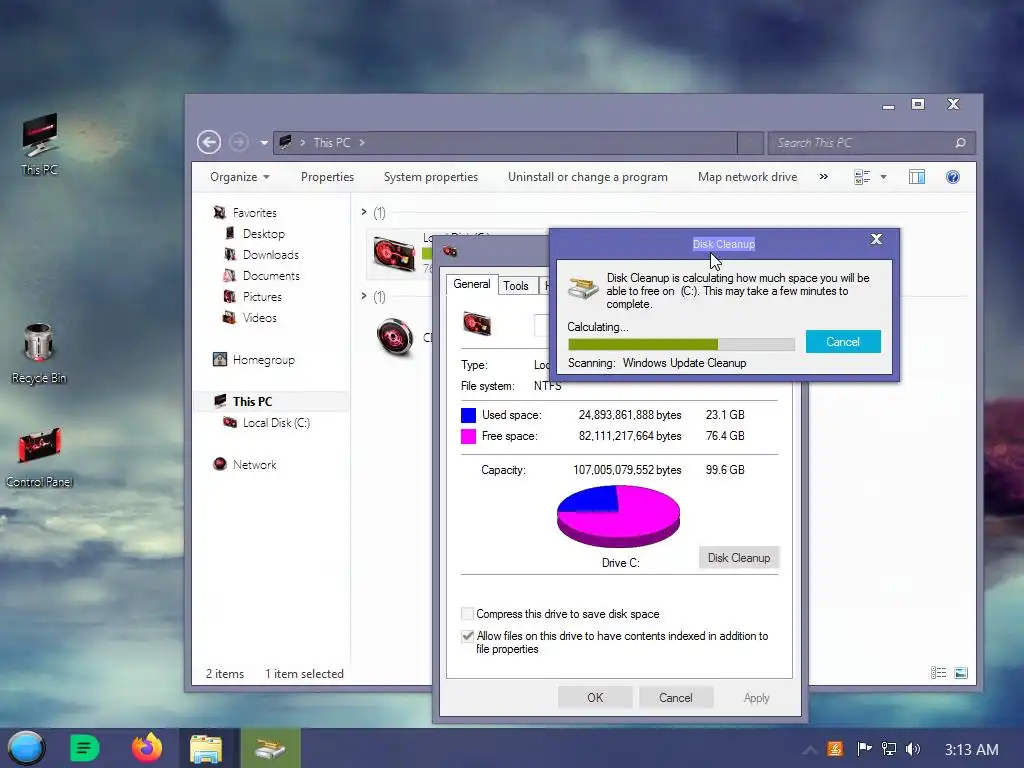Screen dimensions: 1024x768
Task: Collapse the first (1) group arrow
Action: click(364, 212)
